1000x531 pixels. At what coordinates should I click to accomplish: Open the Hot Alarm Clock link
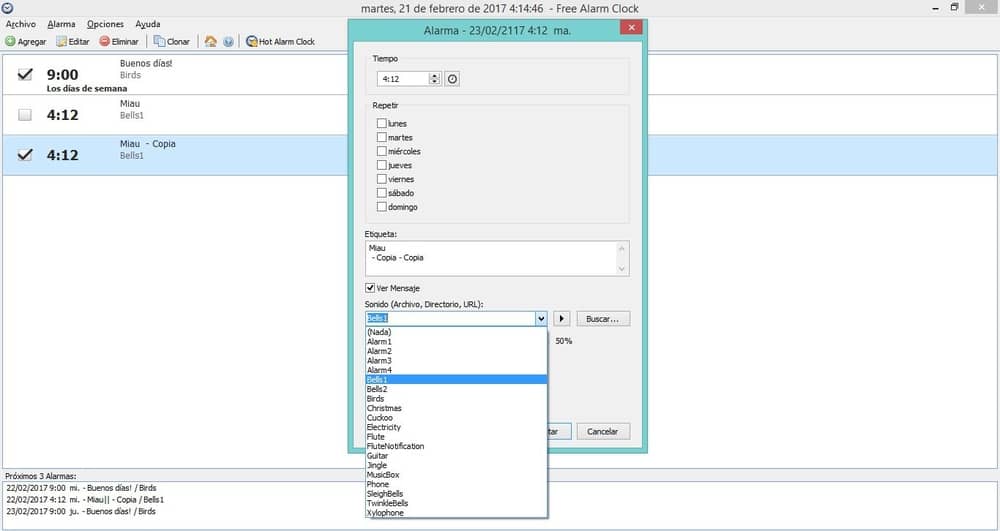click(x=281, y=41)
